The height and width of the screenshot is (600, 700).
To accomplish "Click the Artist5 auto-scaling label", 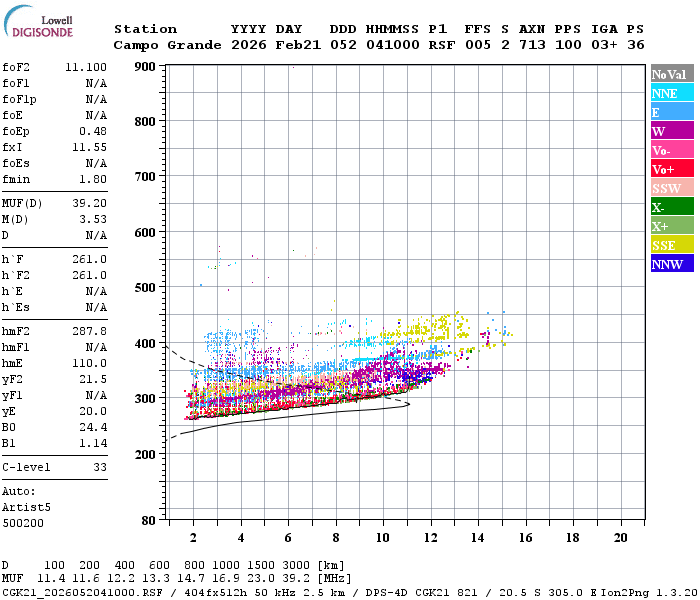I will coord(26,508).
